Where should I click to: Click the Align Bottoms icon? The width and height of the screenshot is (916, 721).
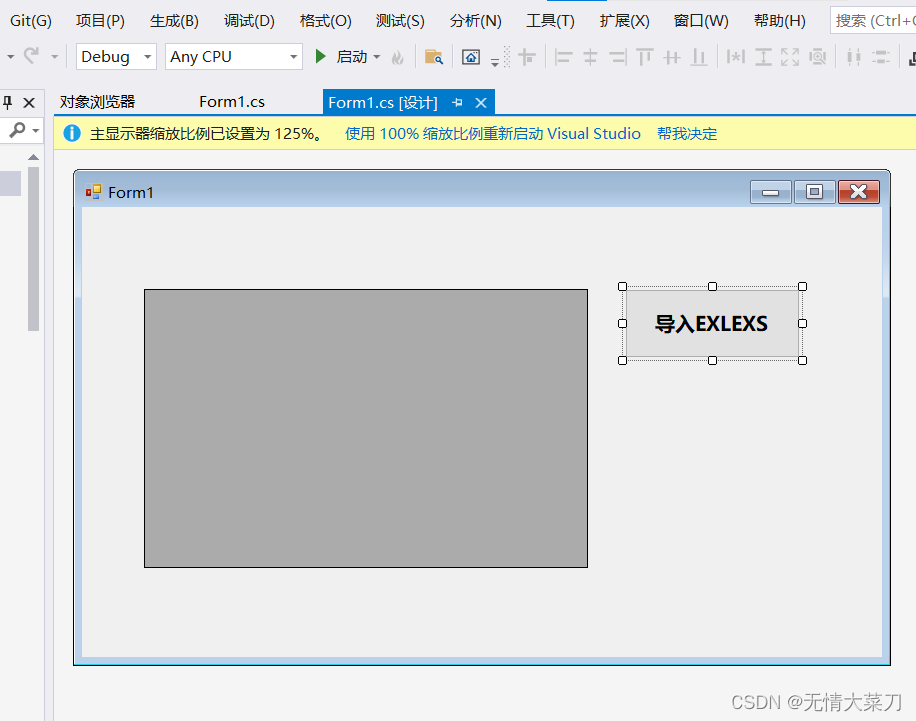pyautogui.click(x=699, y=57)
